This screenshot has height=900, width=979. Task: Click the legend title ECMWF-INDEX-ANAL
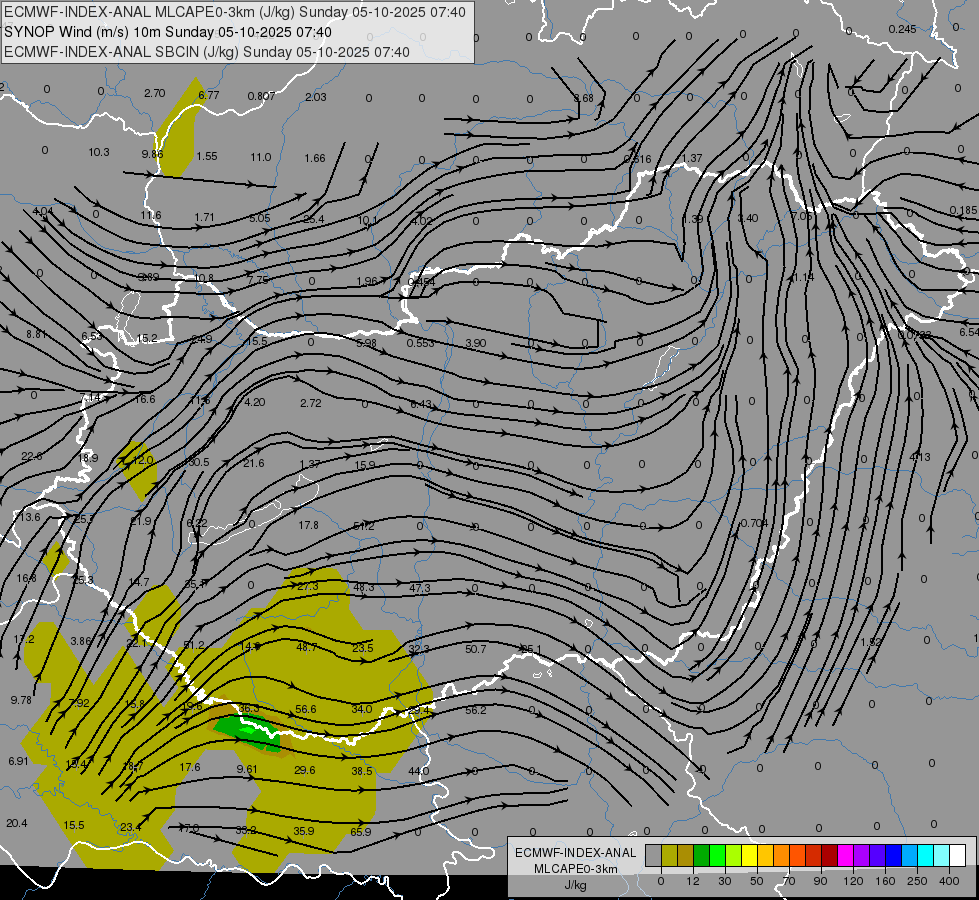[575, 852]
